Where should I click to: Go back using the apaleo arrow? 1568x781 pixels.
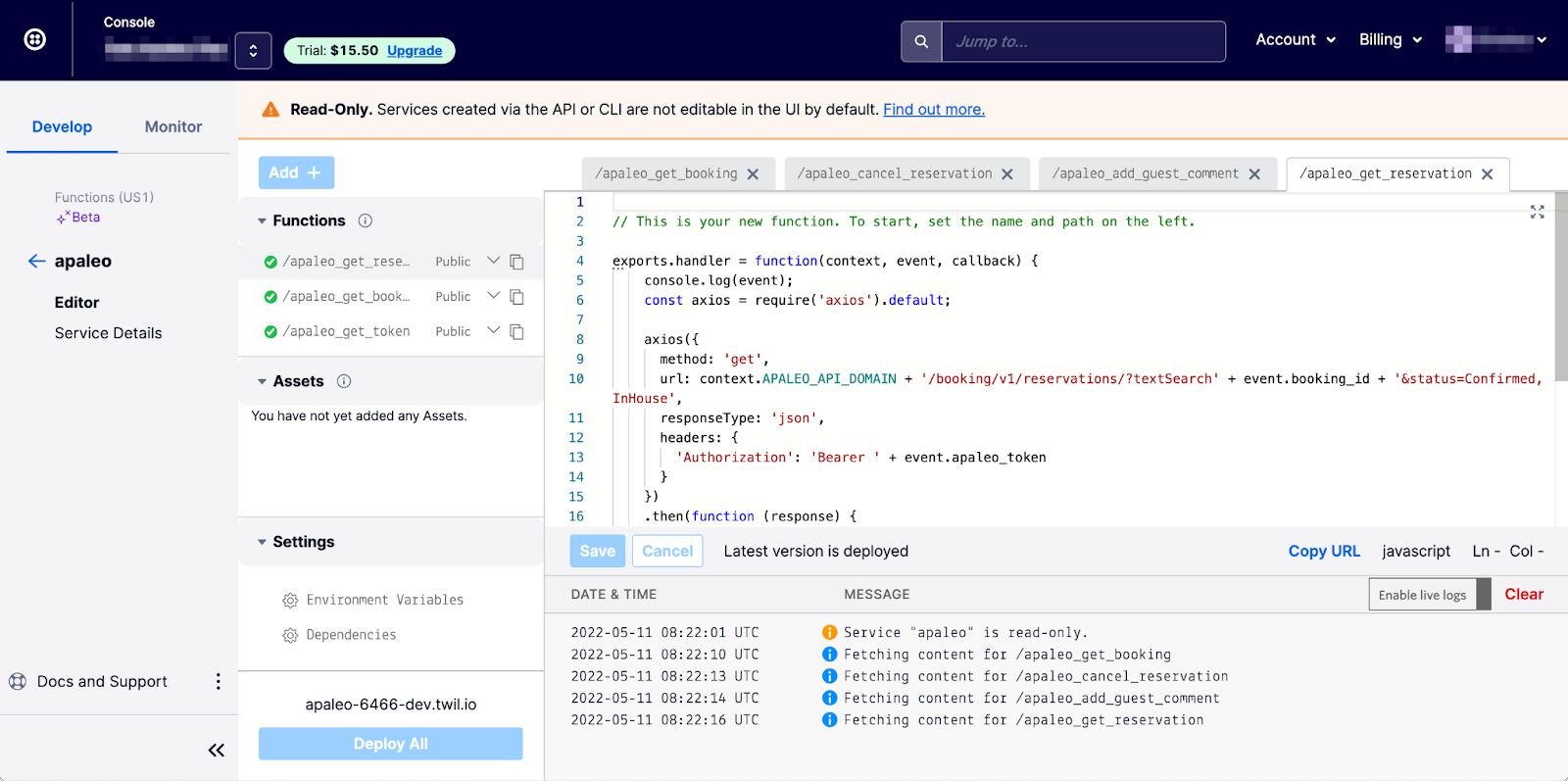coord(37,261)
